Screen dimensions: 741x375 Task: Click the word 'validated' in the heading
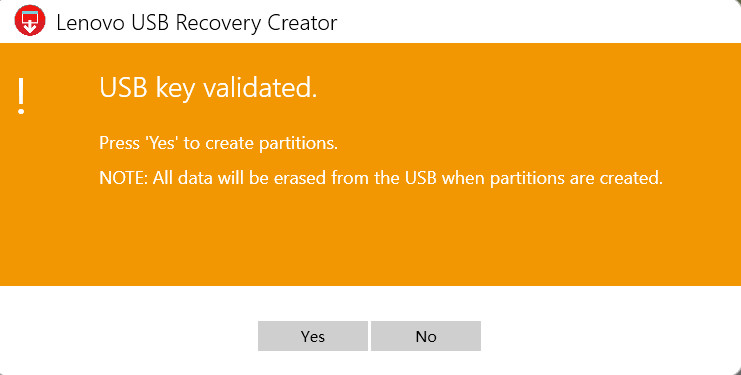pos(256,88)
